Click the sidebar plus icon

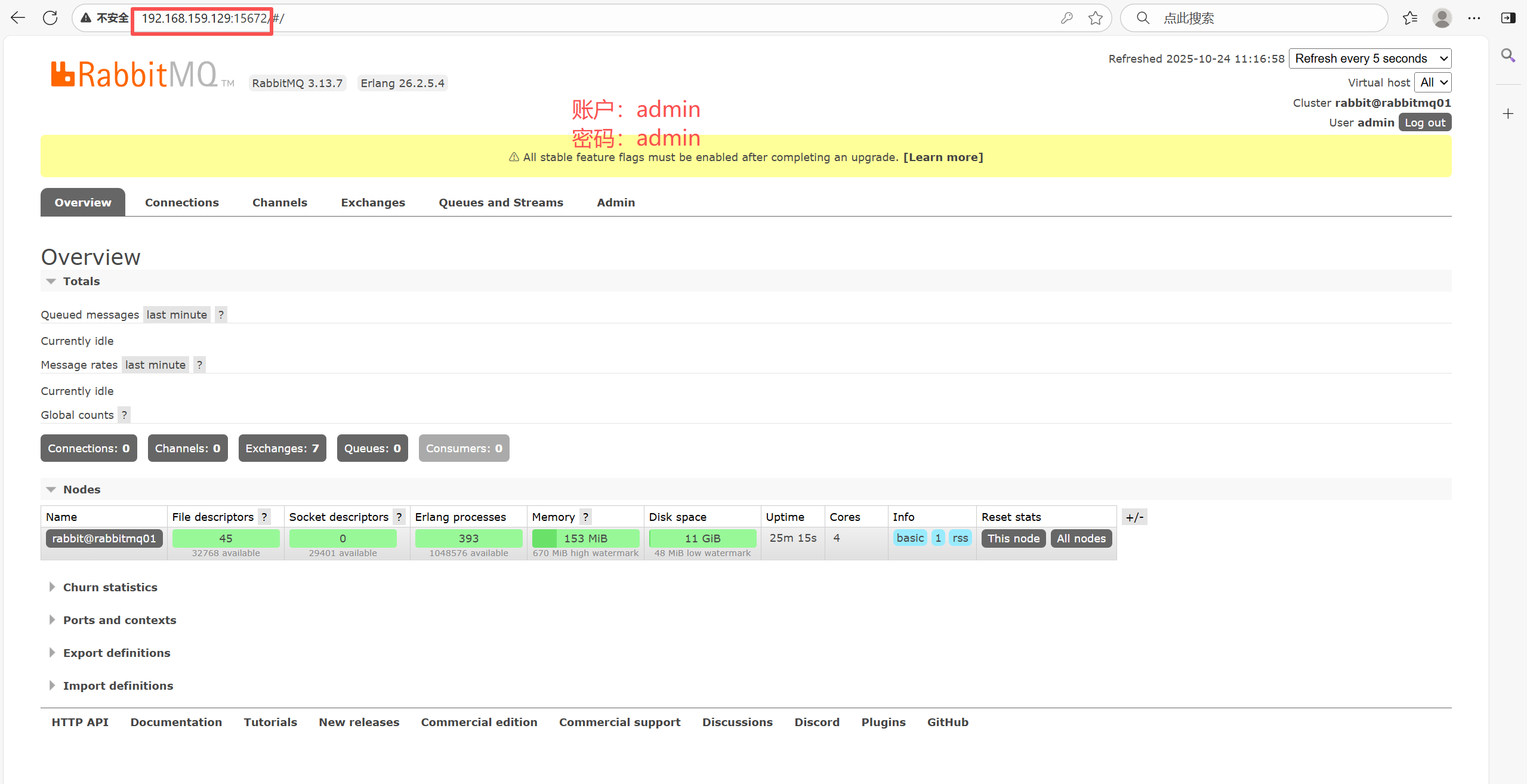pyautogui.click(x=1508, y=113)
